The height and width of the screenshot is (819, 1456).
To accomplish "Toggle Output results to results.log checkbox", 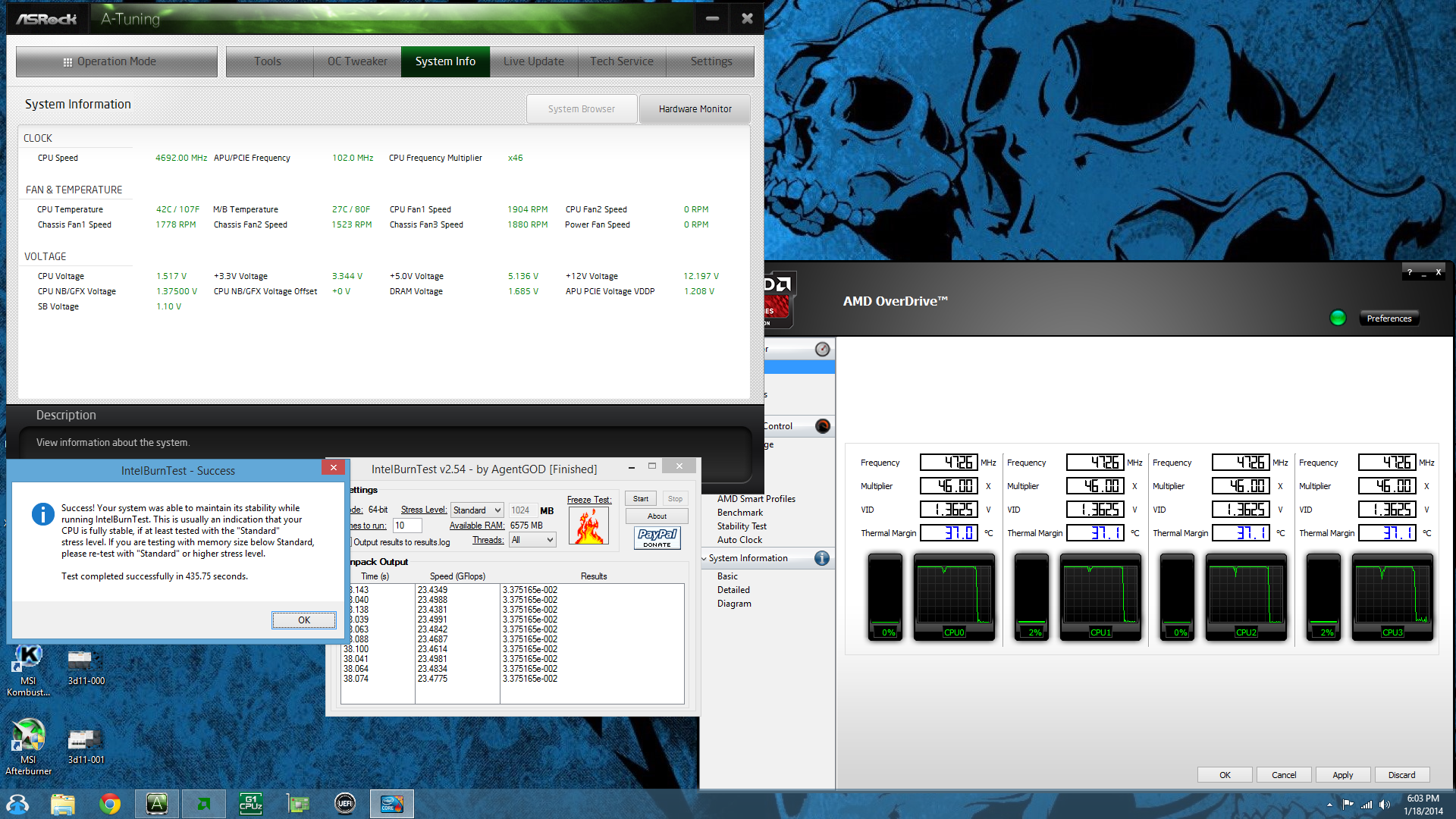I will coord(350,542).
